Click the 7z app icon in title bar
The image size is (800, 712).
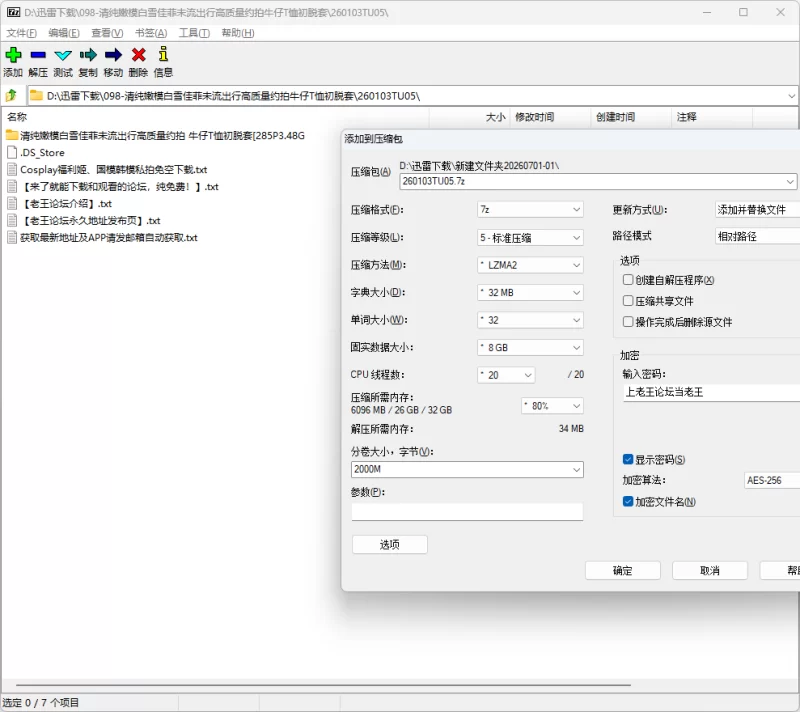(x=13, y=12)
